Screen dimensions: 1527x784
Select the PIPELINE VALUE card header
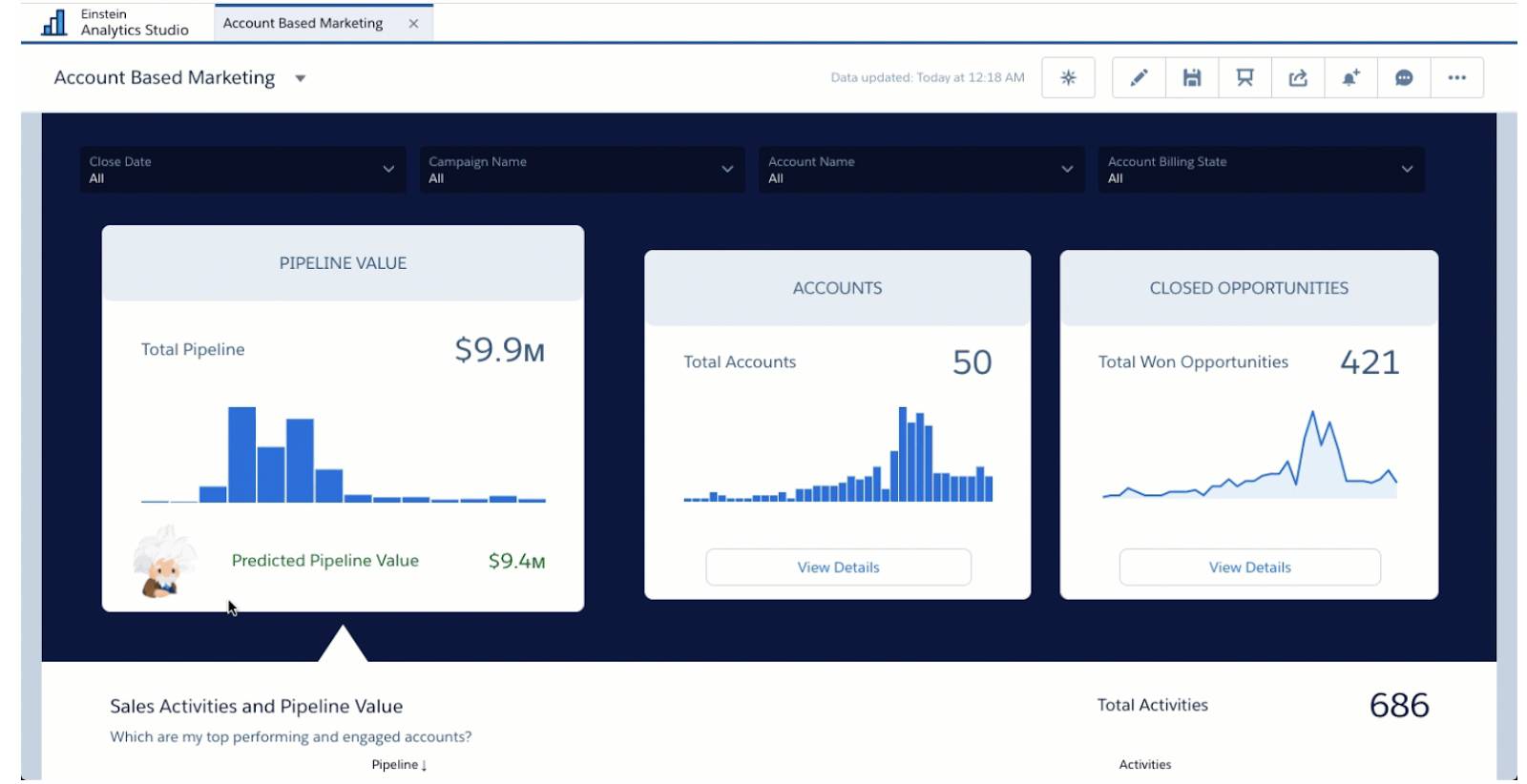[343, 263]
